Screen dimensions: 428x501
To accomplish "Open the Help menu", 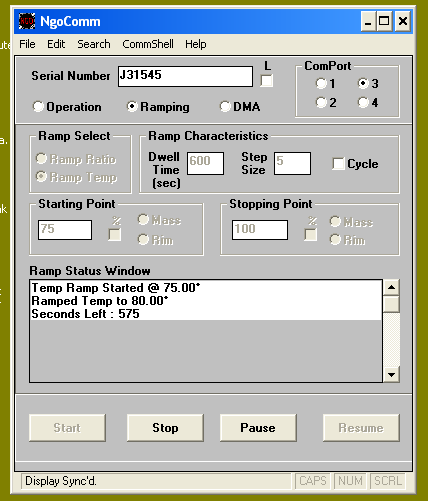I will [196, 44].
